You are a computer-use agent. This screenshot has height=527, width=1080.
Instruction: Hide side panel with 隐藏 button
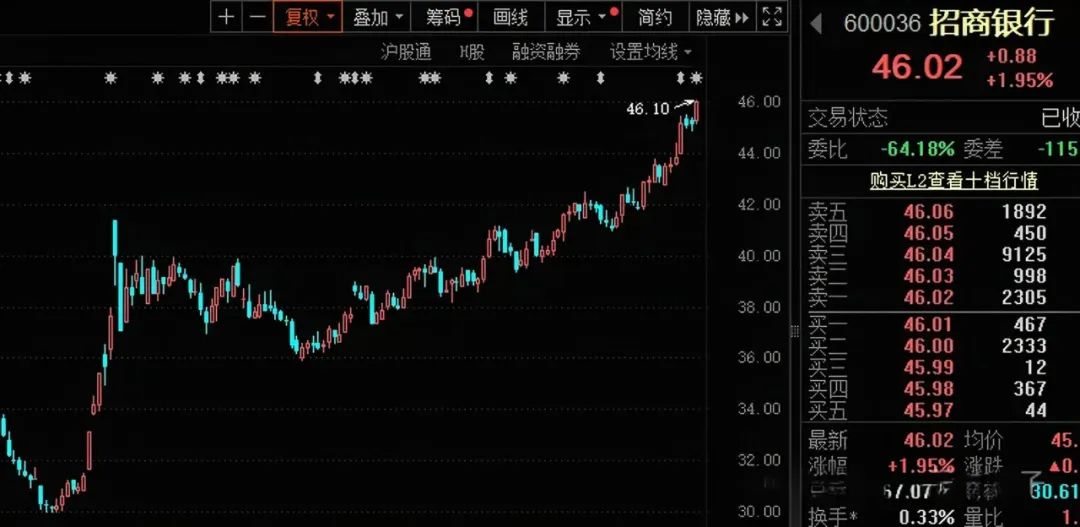pos(722,17)
